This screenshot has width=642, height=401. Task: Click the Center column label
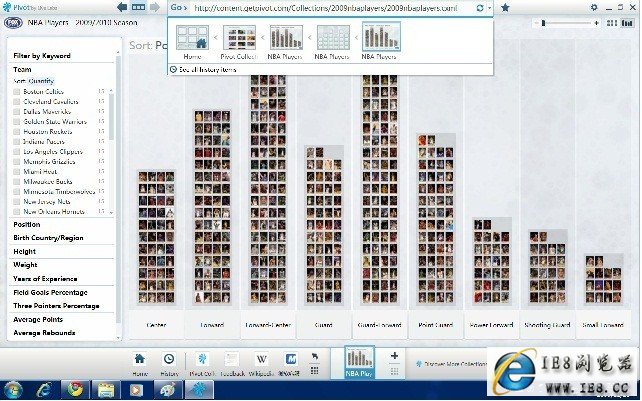[x=156, y=325]
